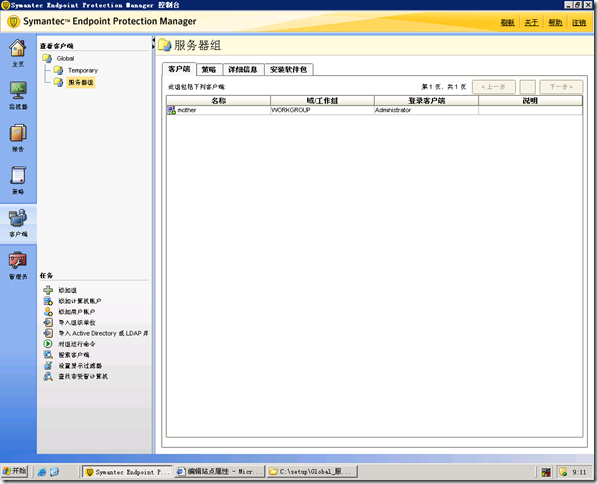Open the 帮助 link in header

click(x=555, y=23)
